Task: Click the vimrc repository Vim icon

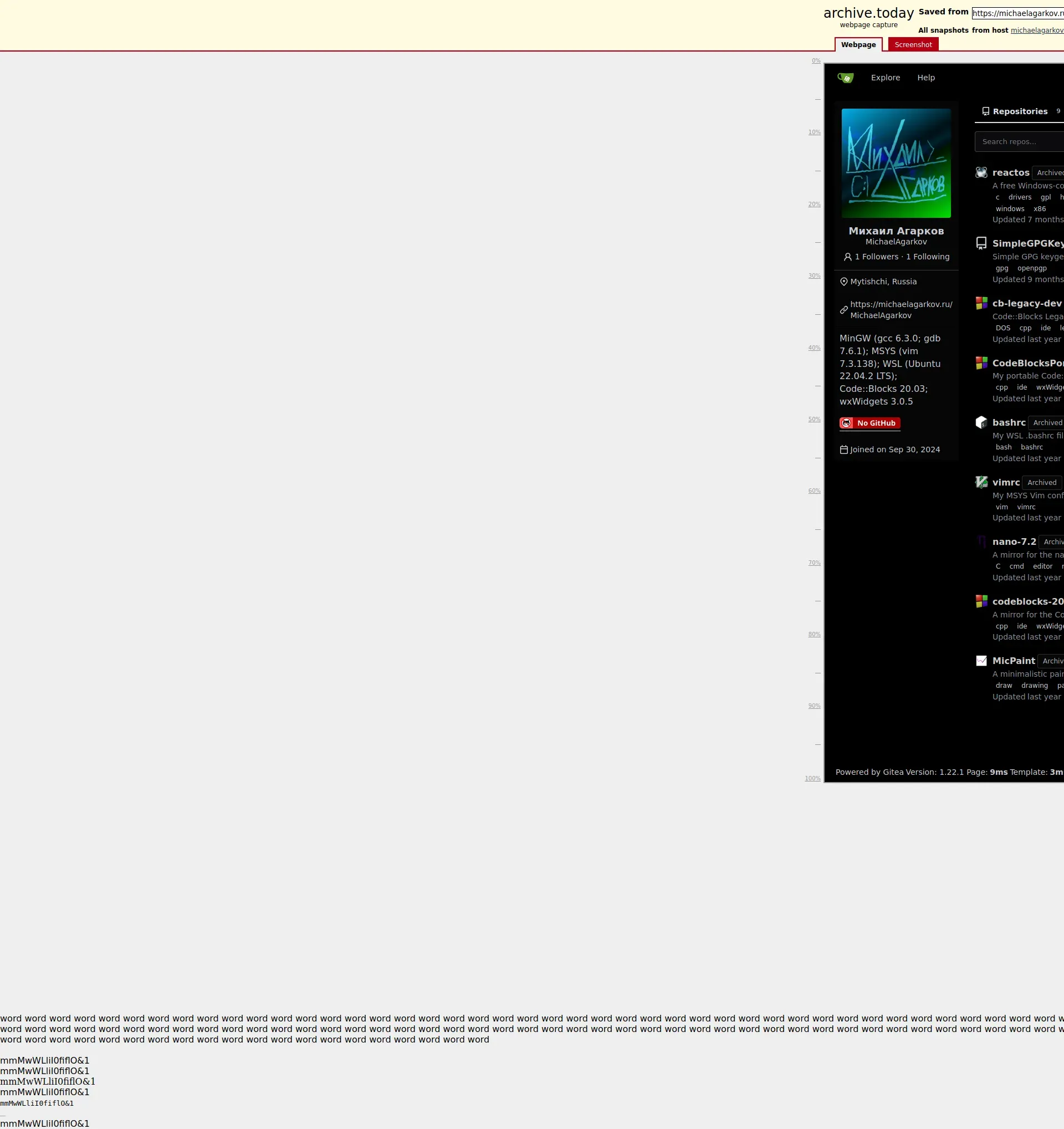Action: click(981, 482)
